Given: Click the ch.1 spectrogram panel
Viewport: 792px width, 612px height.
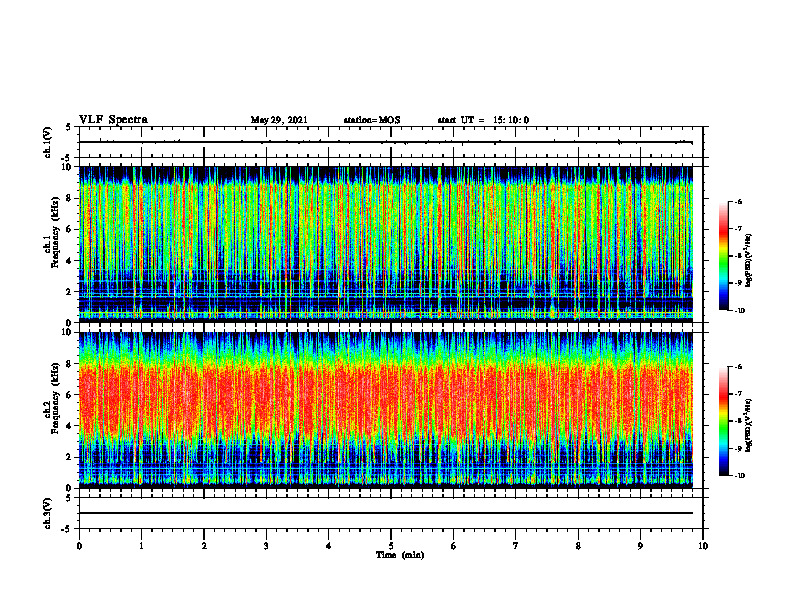Looking at the screenshot, I should pyautogui.click(x=386, y=244).
